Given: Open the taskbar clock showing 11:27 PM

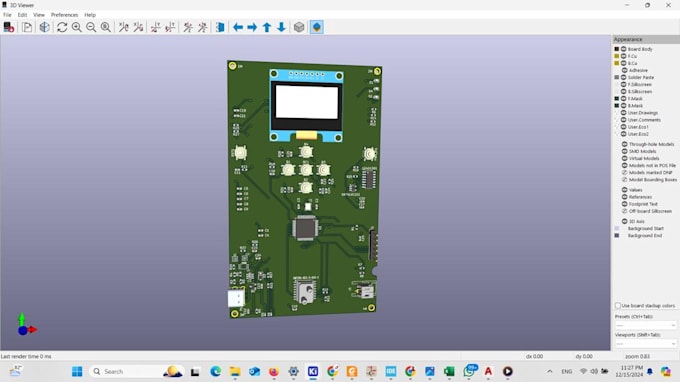Looking at the screenshot, I should [631, 371].
